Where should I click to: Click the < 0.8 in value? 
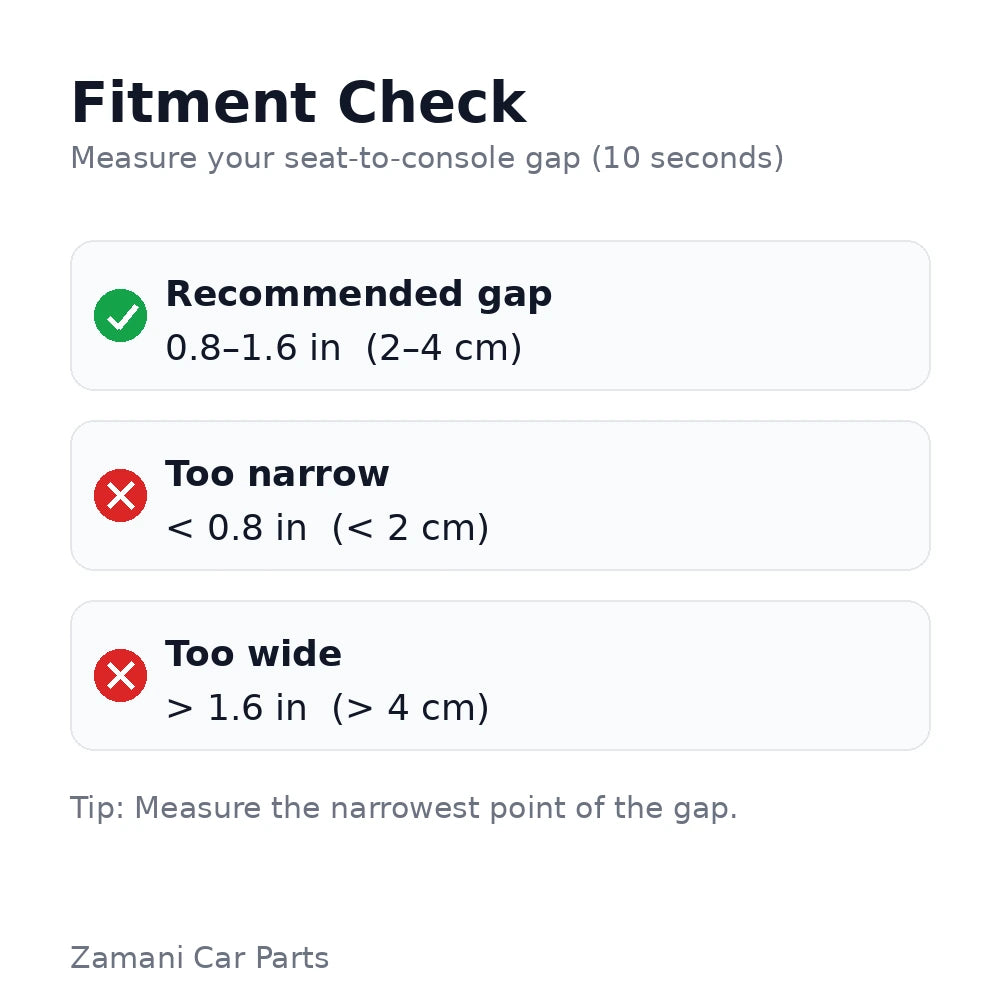(236, 528)
